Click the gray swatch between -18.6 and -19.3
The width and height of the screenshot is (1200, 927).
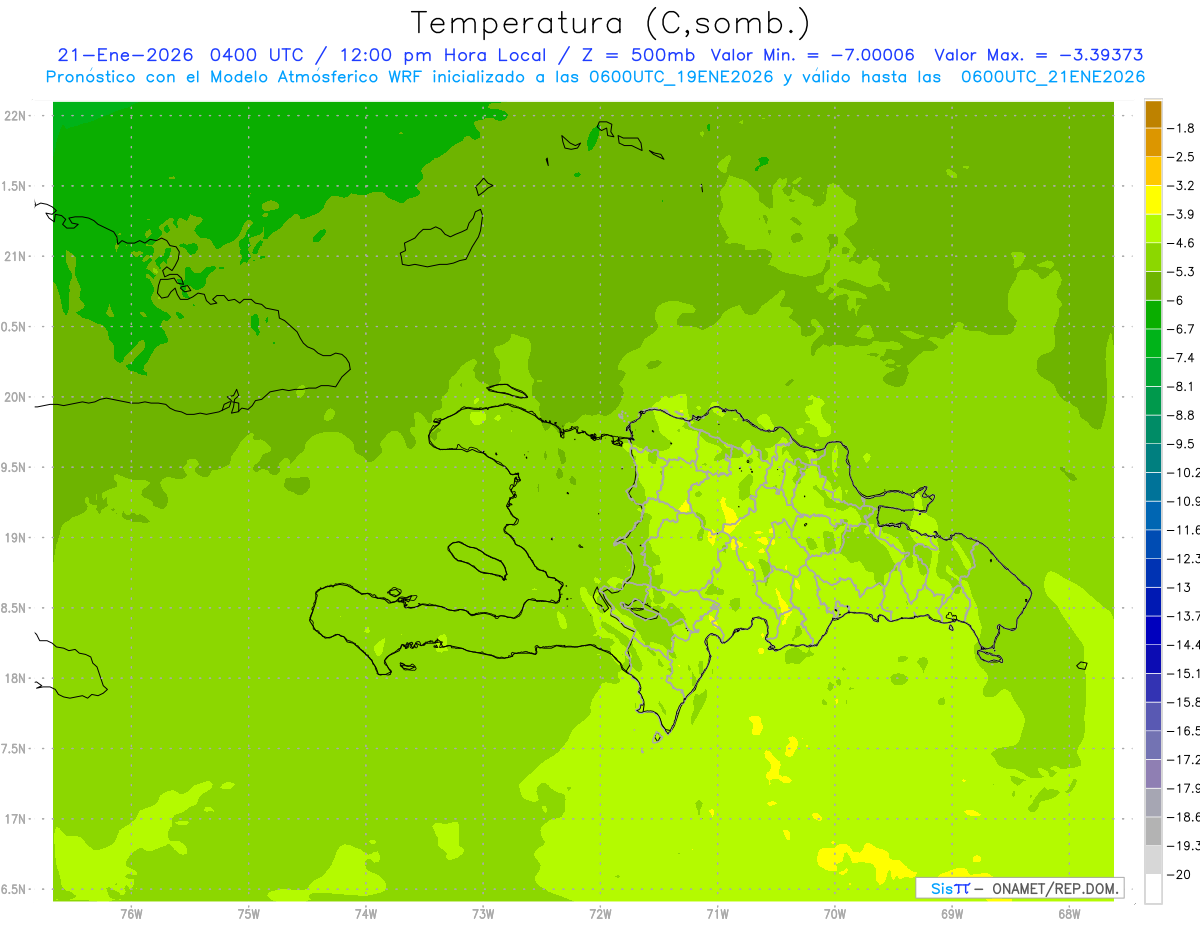(1153, 831)
